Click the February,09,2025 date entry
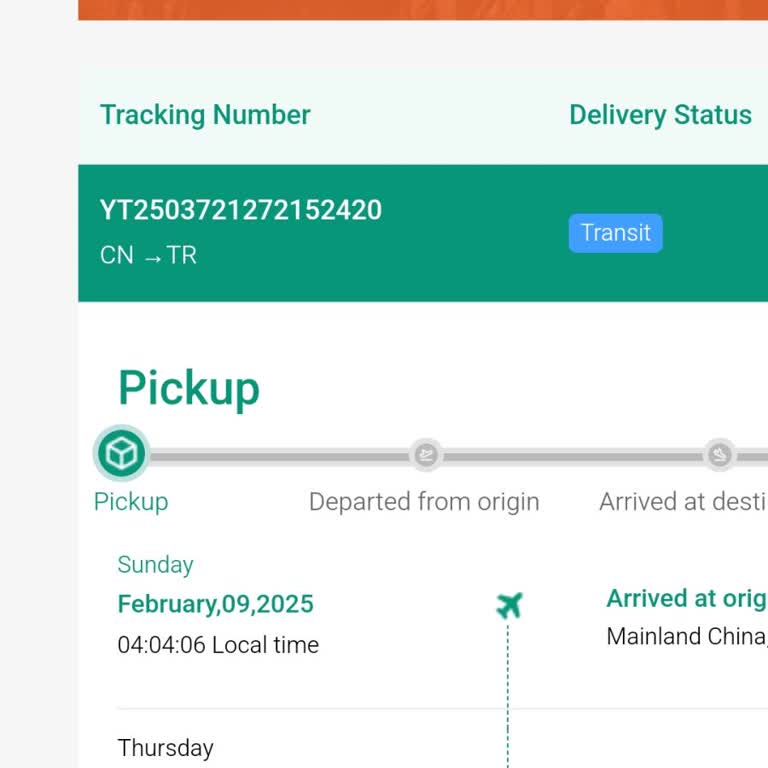This screenshot has width=768, height=768. (x=215, y=604)
